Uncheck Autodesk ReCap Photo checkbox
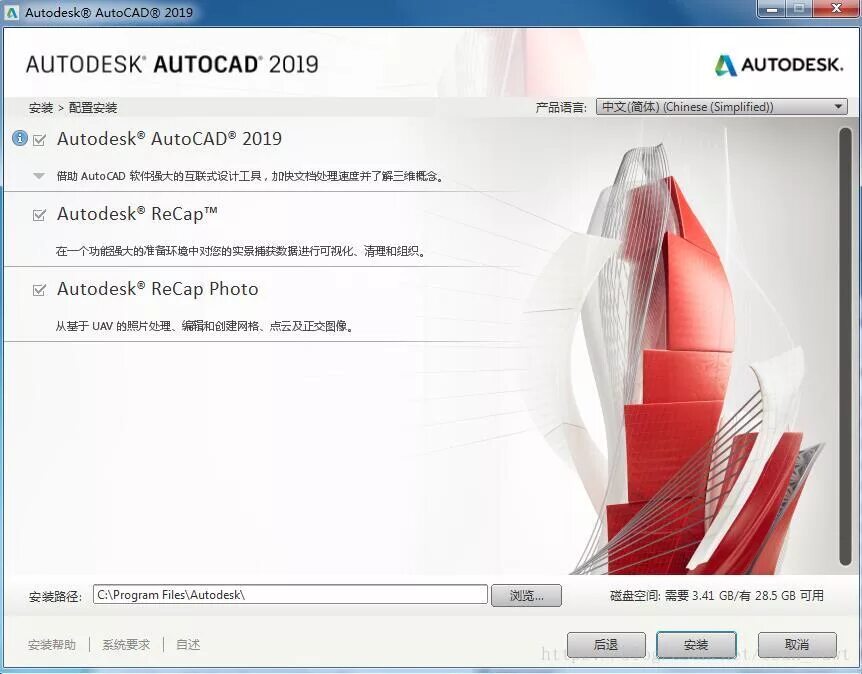Image resolution: width=862 pixels, height=674 pixels. click(39, 290)
